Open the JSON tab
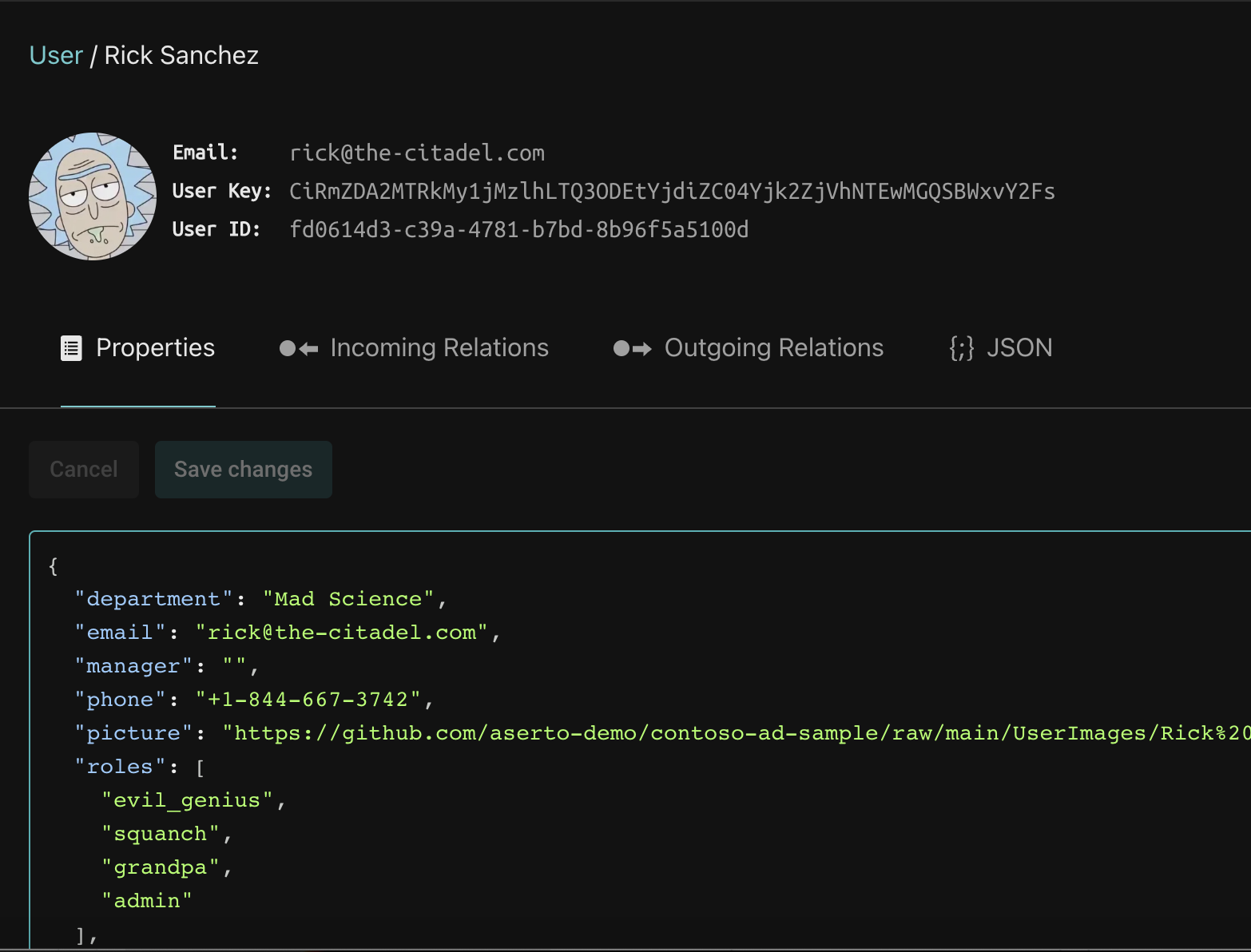 [x=1019, y=348]
